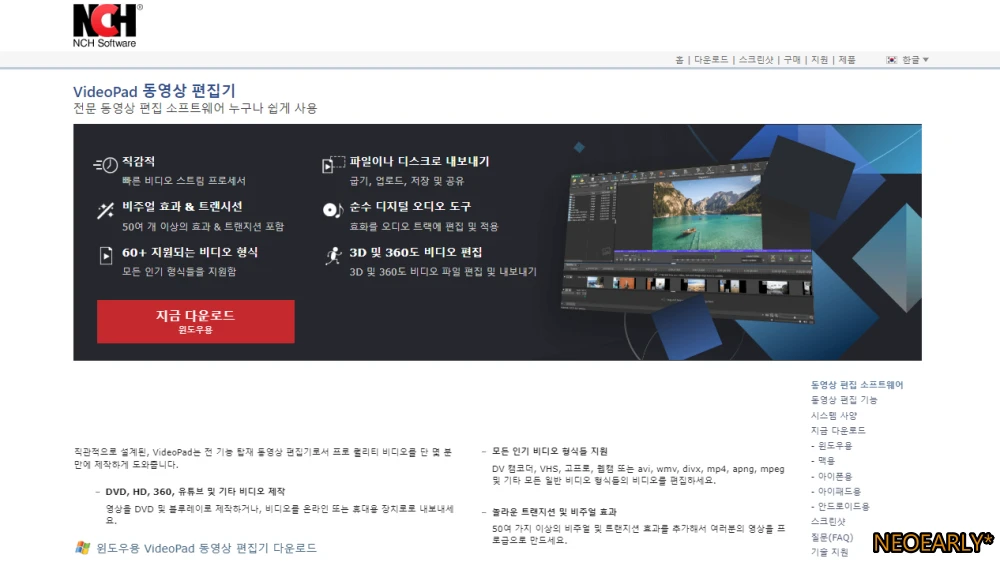Click the DVD, HD, 360, 유튜브 및 기타 비디오 제작 heading
The width and height of the screenshot is (1000, 562).
pos(195,492)
